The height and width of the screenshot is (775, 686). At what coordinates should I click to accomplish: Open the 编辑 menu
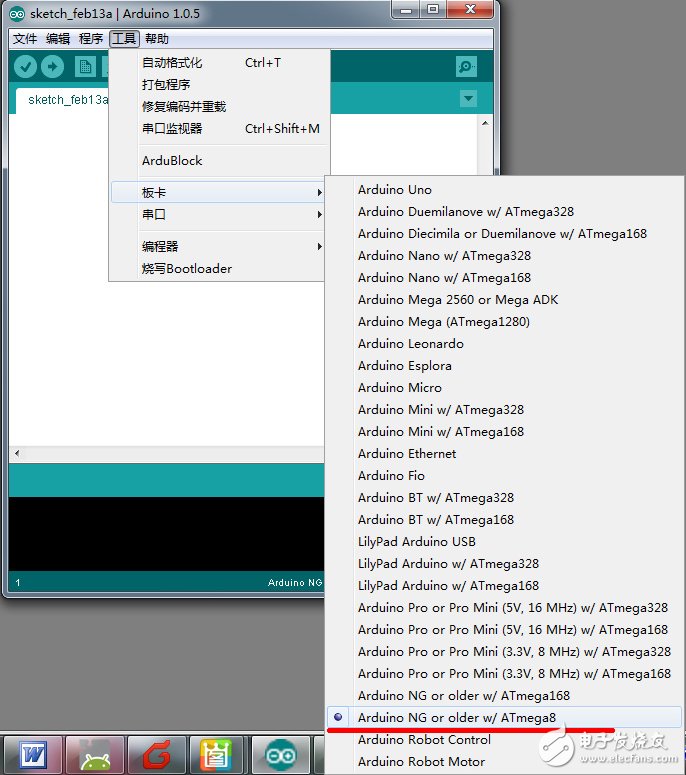[x=58, y=39]
